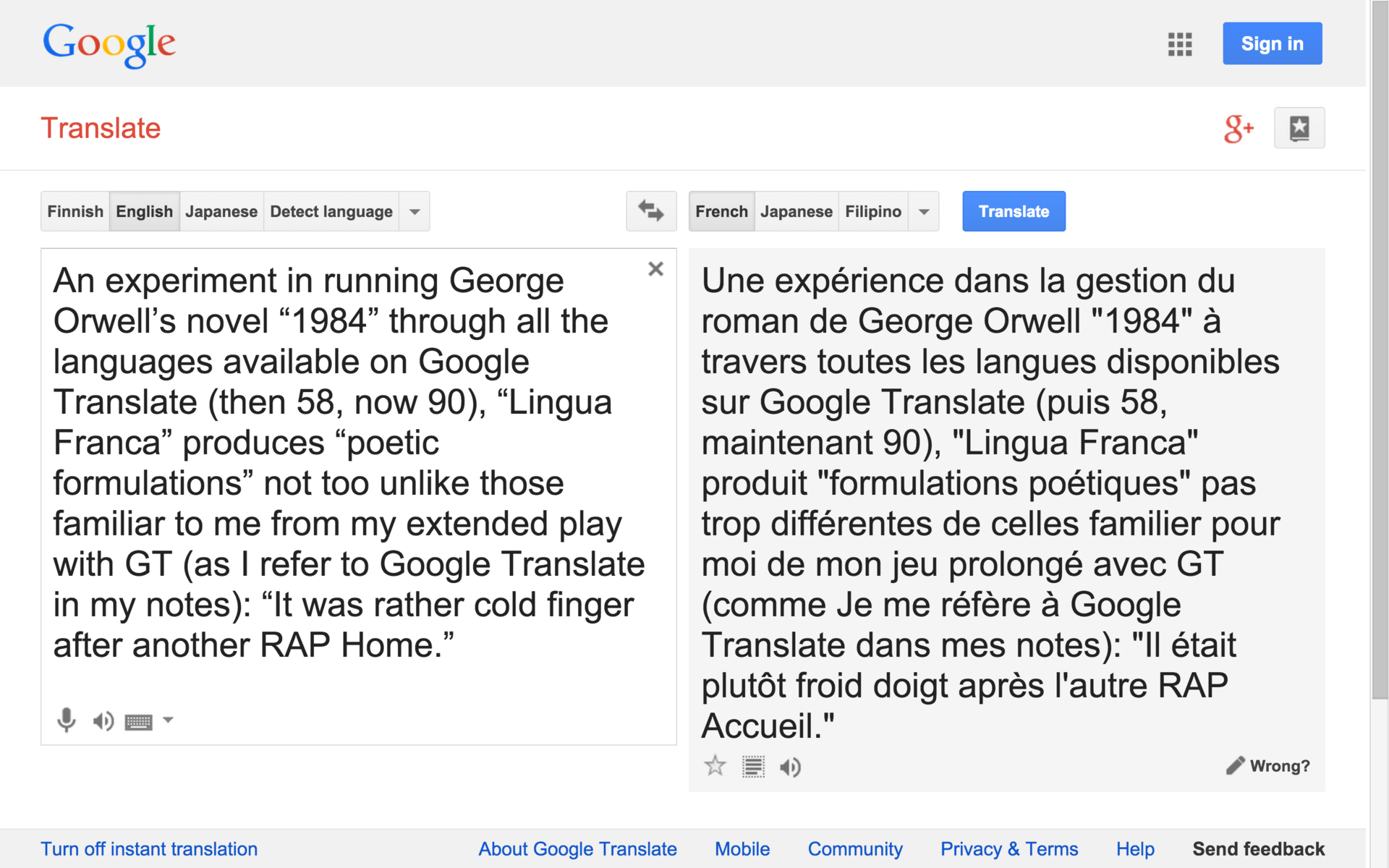
Task: Play audio of the French translation
Action: click(790, 767)
